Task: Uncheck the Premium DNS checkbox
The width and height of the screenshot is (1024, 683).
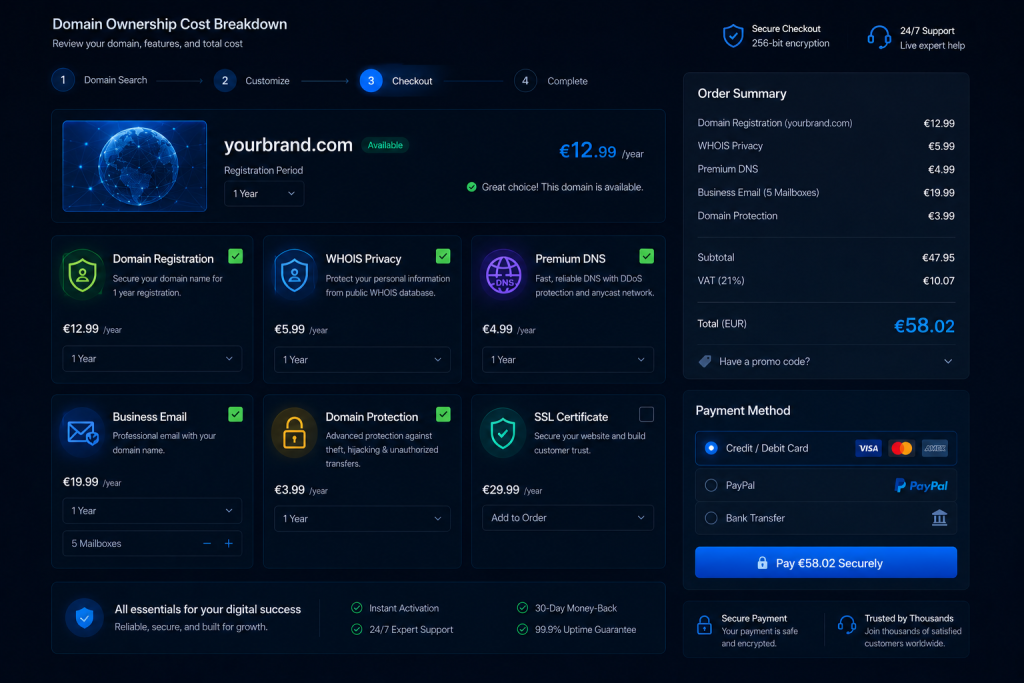Action: pyautogui.click(x=647, y=256)
